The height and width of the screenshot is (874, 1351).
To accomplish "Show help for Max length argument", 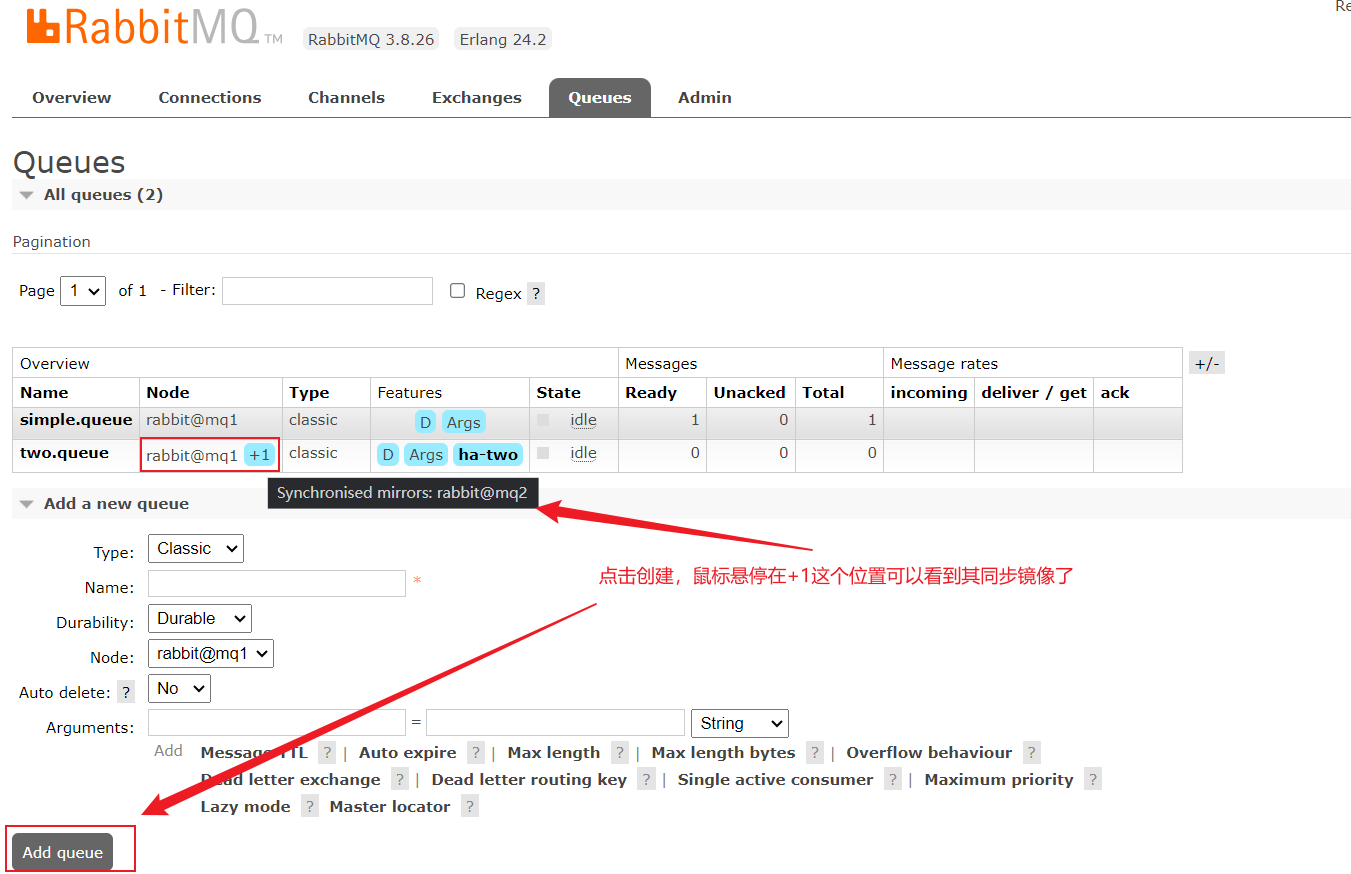I will (x=620, y=753).
